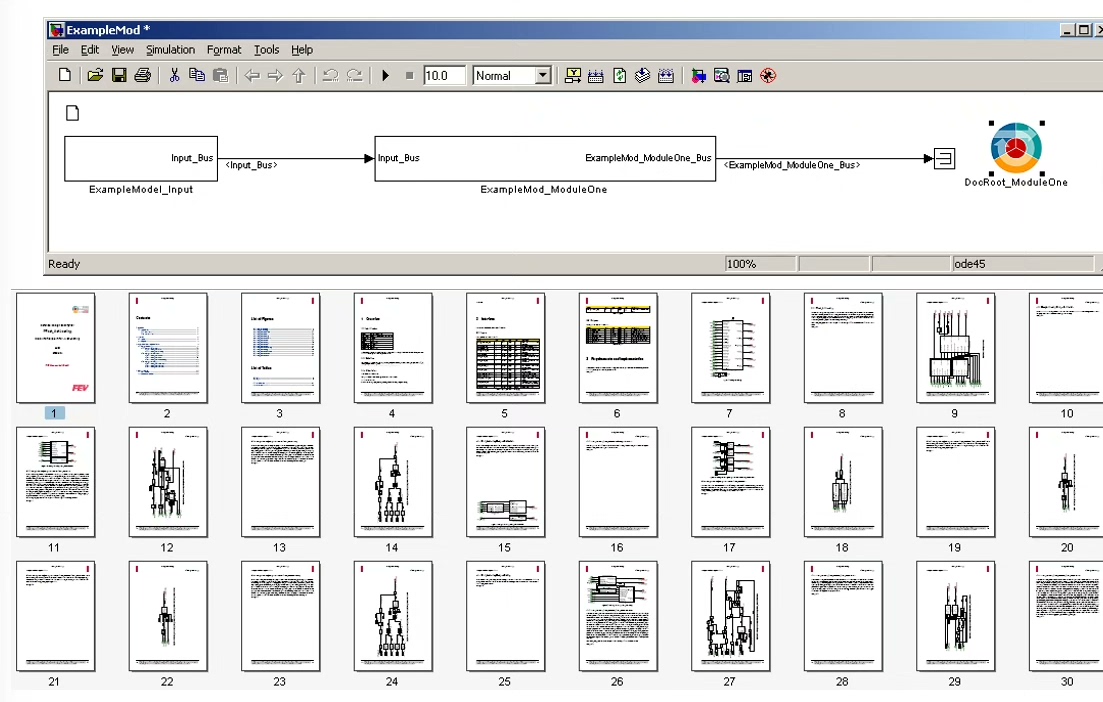Edit the simulation stop time field 10.0
This screenshot has height=702, width=1103.
(445, 75)
